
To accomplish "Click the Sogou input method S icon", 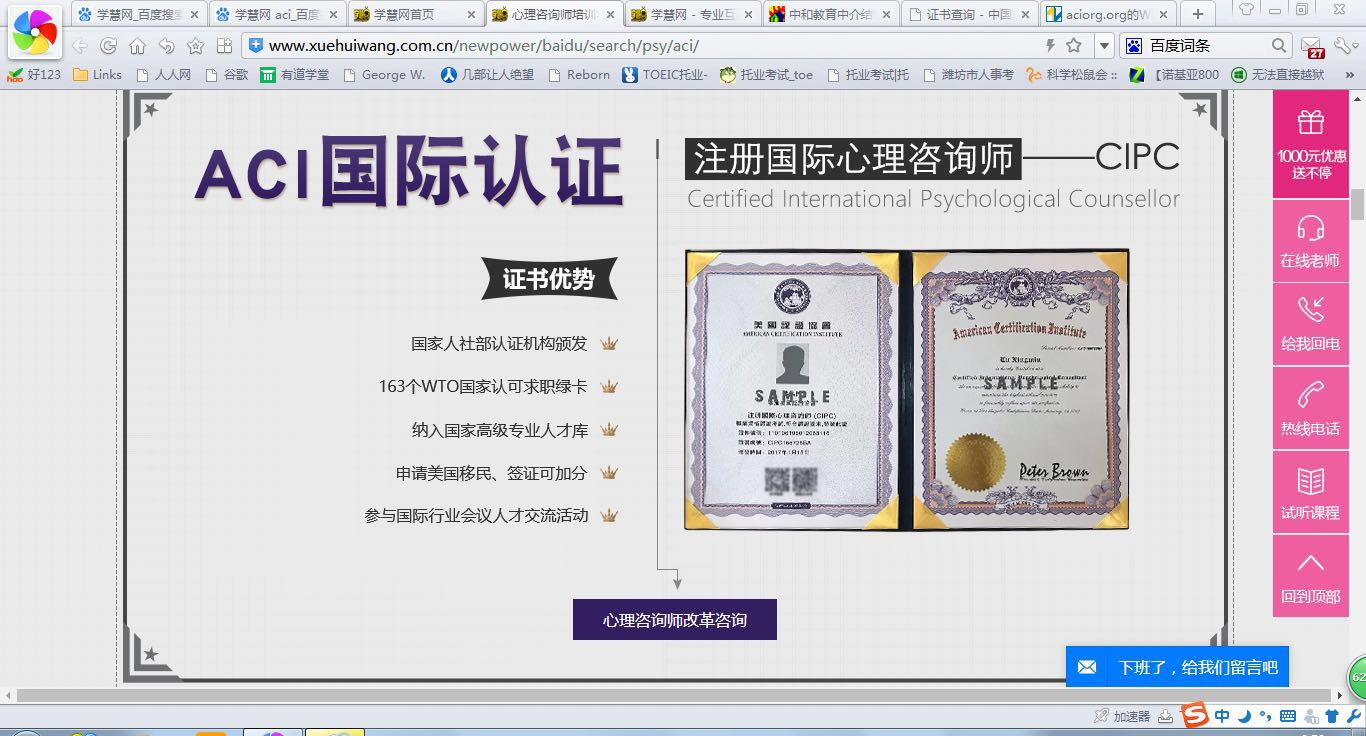I will click(1194, 716).
